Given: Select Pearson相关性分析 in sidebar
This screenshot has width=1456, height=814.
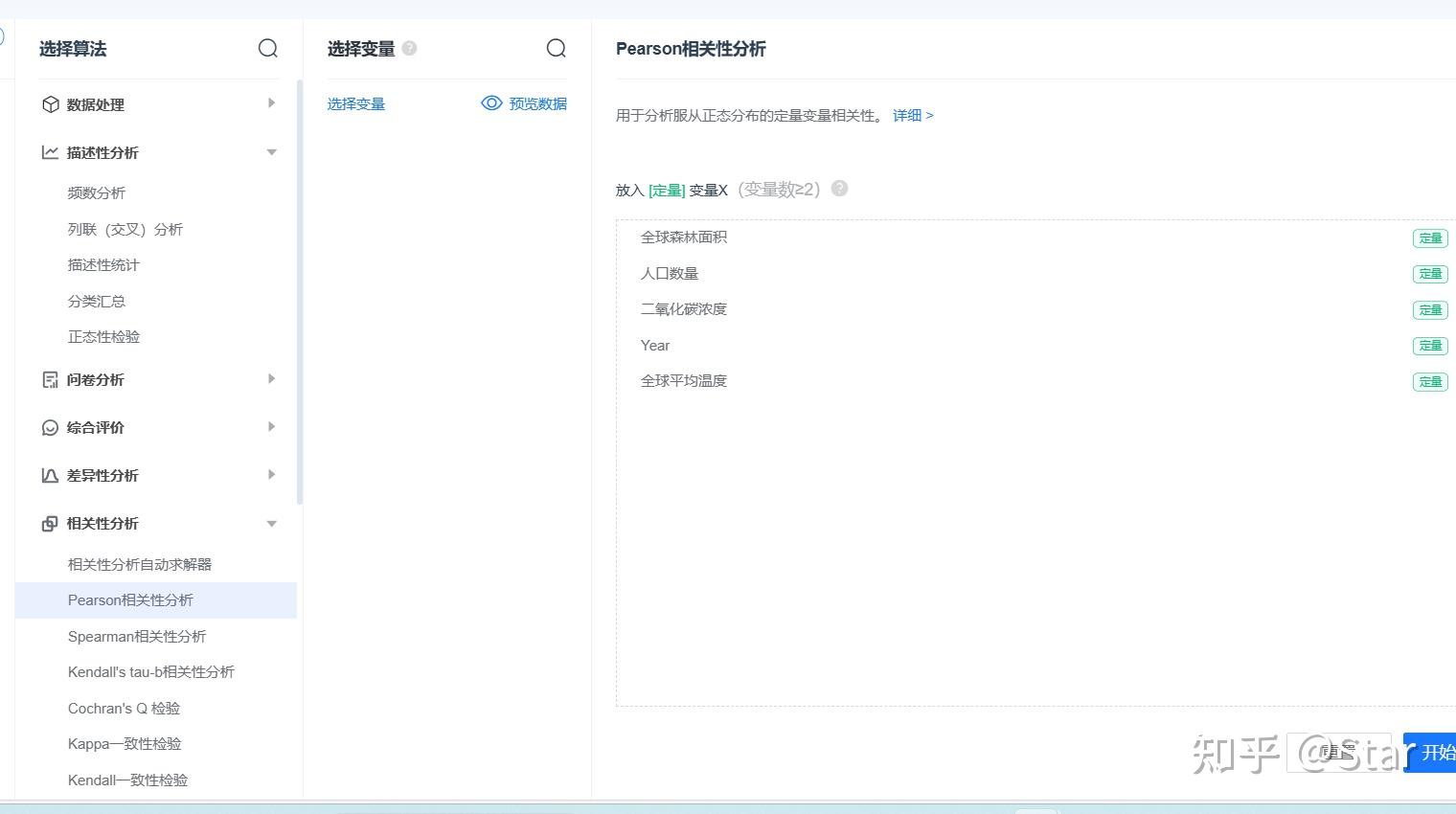Looking at the screenshot, I should point(156,600).
